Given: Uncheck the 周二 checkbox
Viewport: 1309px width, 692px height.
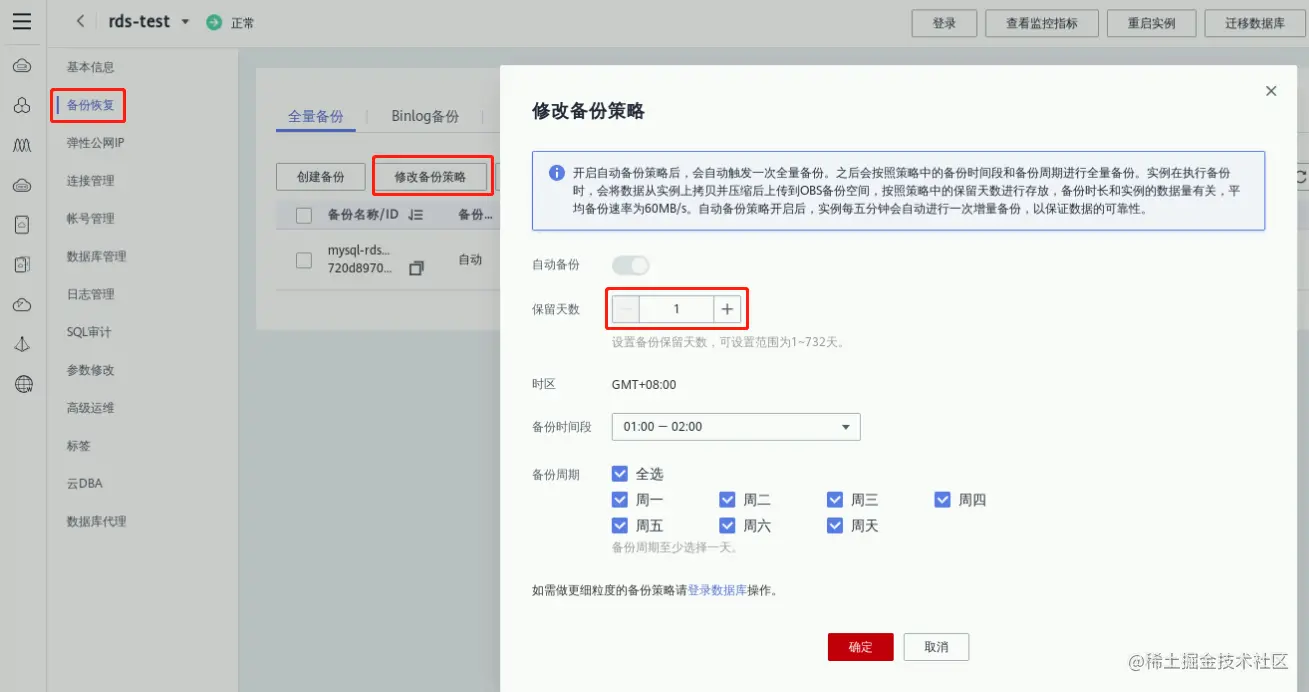Looking at the screenshot, I should pos(727,500).
